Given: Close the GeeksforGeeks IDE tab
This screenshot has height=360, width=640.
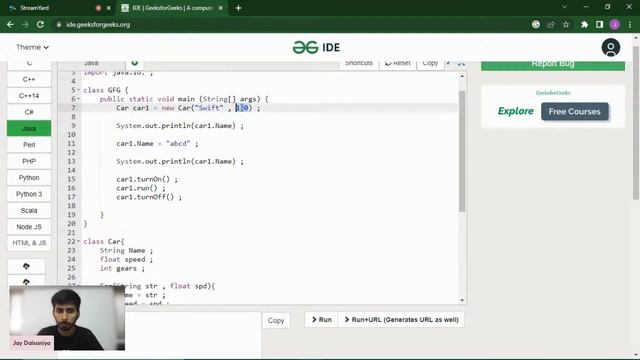Looking at the screenshot, I should click(x=220, y=8).
